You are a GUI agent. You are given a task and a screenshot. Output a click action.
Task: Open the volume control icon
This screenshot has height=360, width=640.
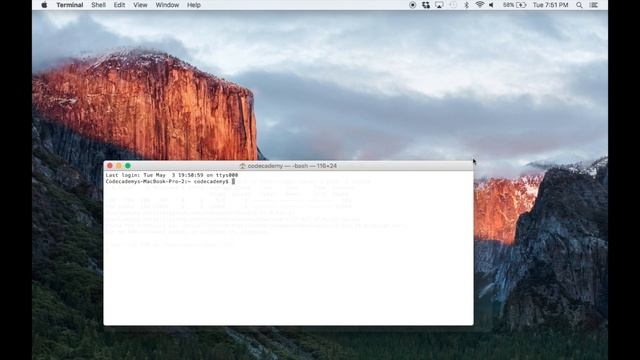[x=491, y=5]
